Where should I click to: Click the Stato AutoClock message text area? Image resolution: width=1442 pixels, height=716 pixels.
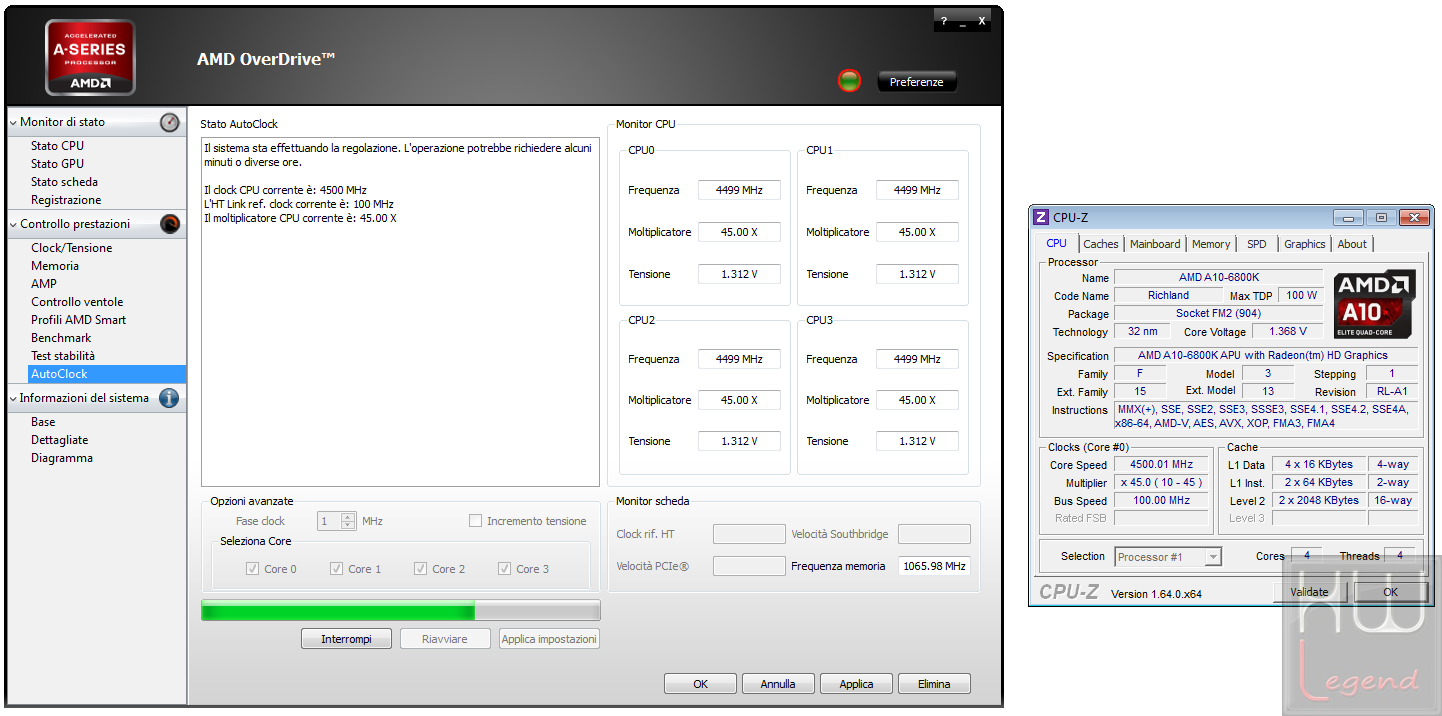400,312
